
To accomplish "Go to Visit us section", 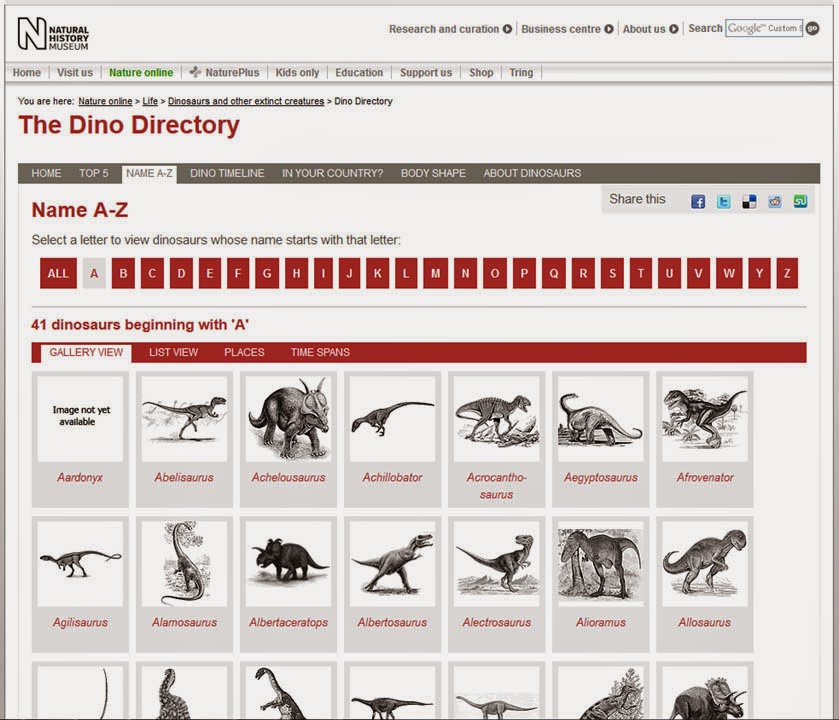I will point(75,72).
